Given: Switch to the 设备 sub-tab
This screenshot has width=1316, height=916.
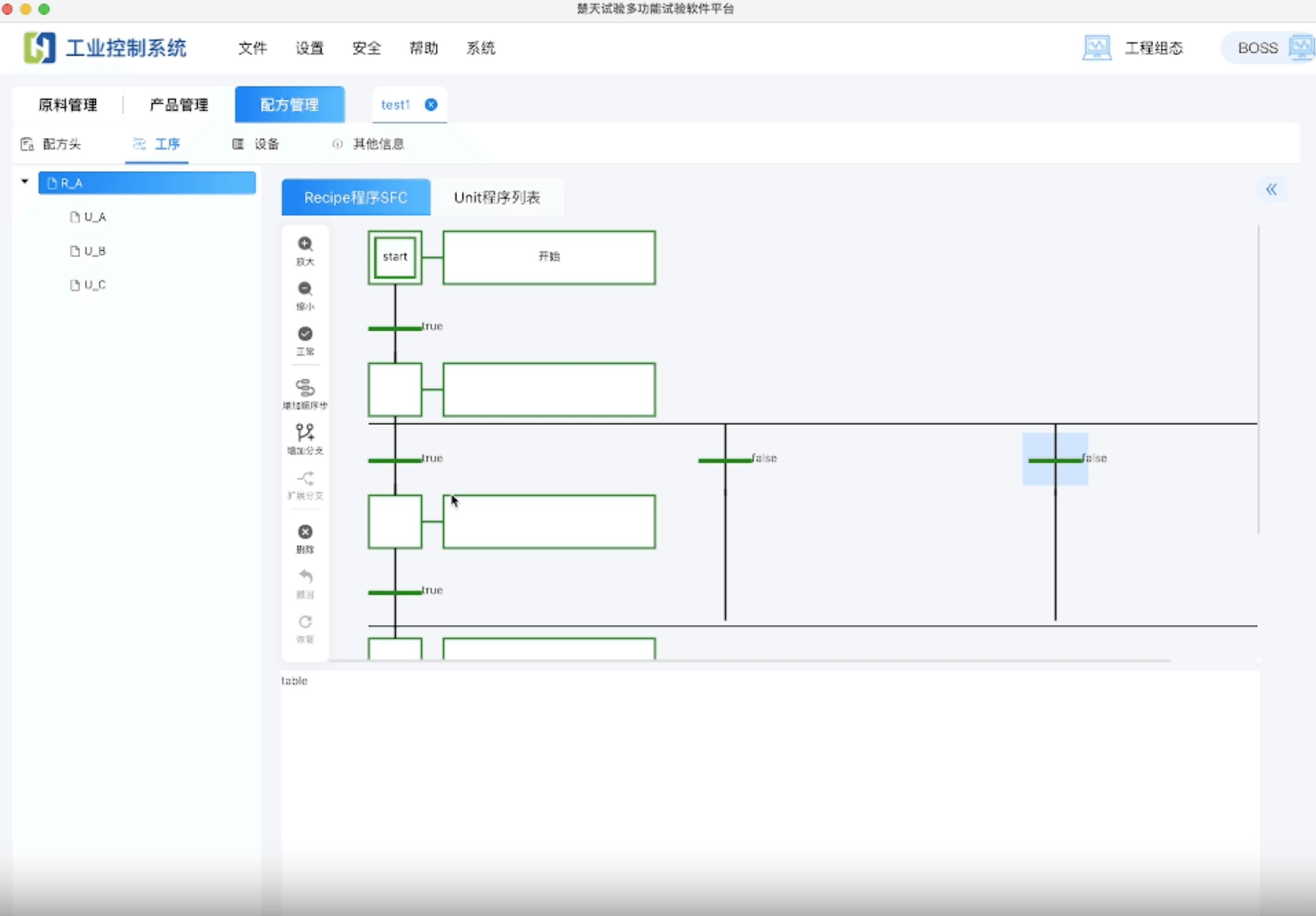Looking at the screenshot, I should pyautogui.click(x=256, y=144).
